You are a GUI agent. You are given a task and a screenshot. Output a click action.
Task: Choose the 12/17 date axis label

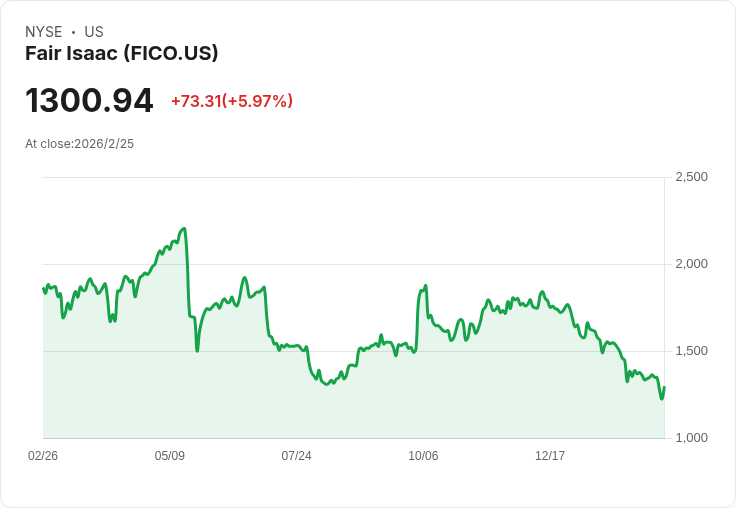pyautogui.click(x=550, y=456)
